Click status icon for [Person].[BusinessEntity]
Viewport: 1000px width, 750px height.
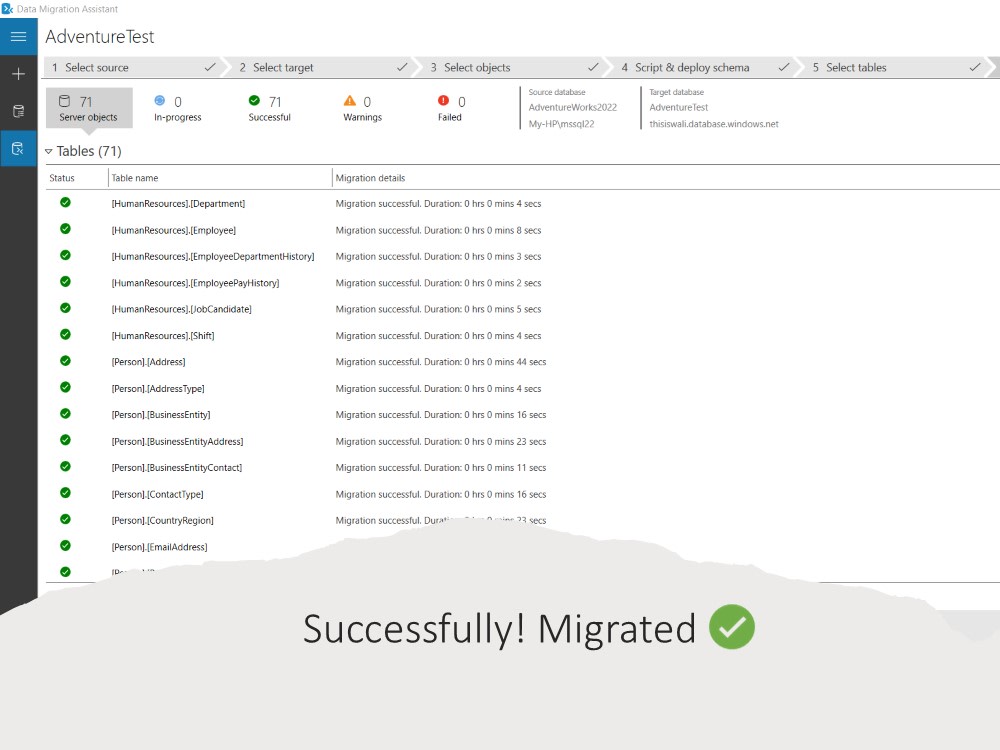[x=65, y=414]
